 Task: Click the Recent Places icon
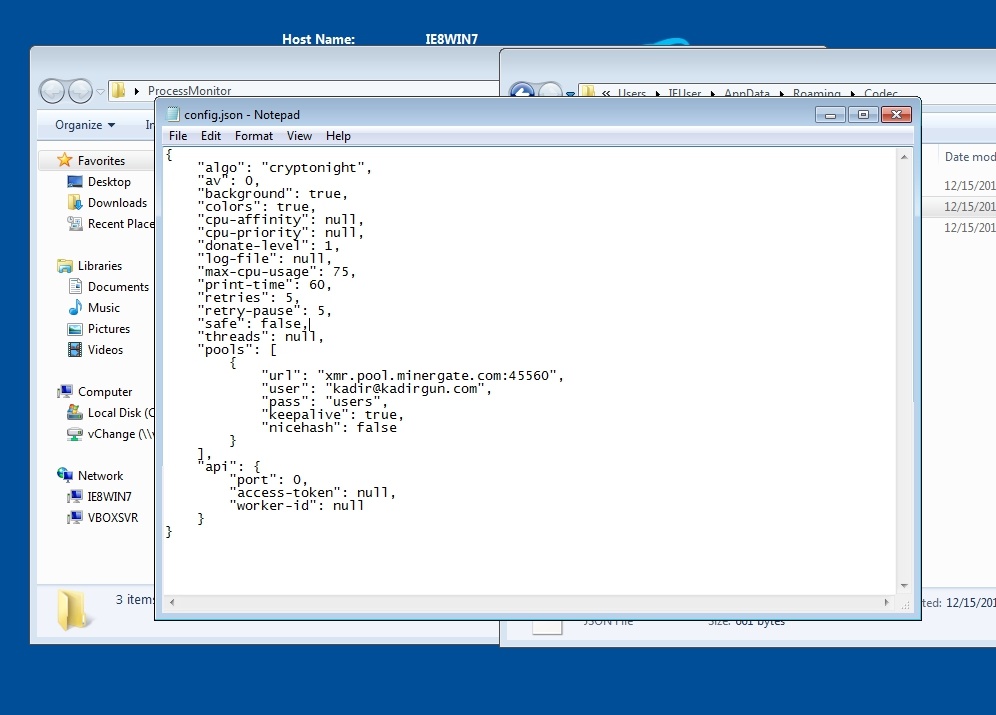pyautogui.click(x=75, y=224)
